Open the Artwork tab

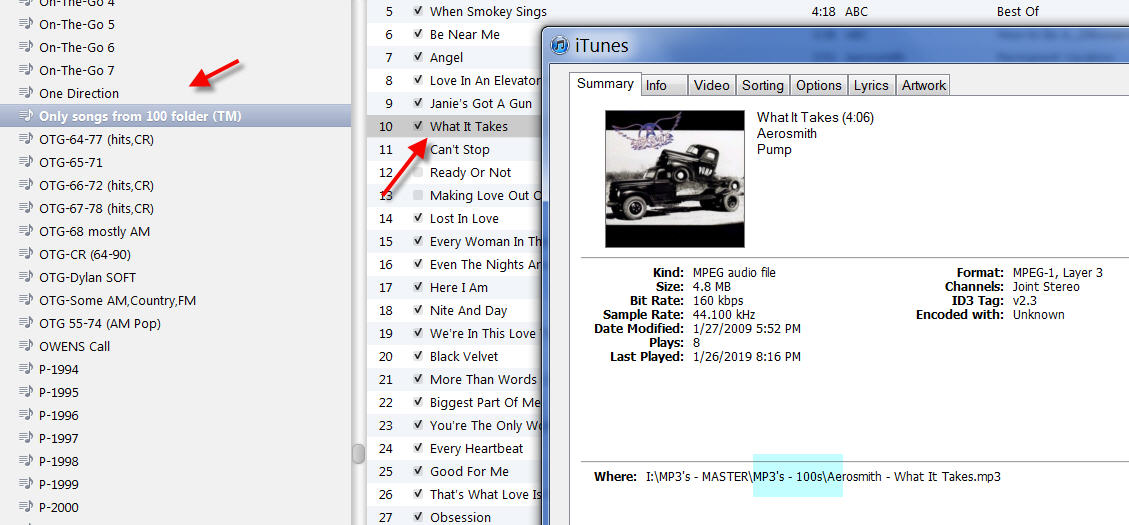(x=924, y=85)
